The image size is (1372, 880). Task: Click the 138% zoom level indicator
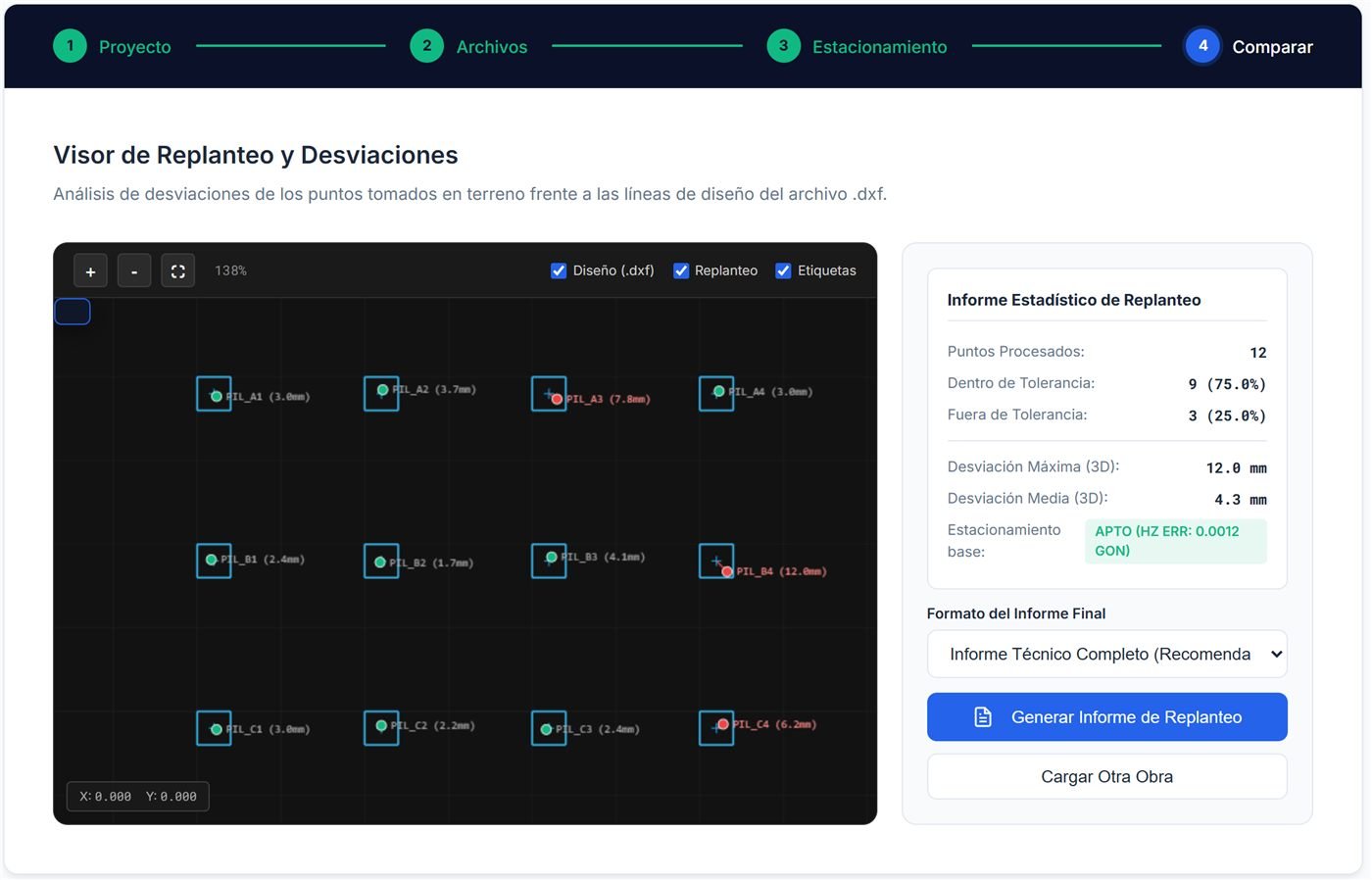[x=230, y=270]
